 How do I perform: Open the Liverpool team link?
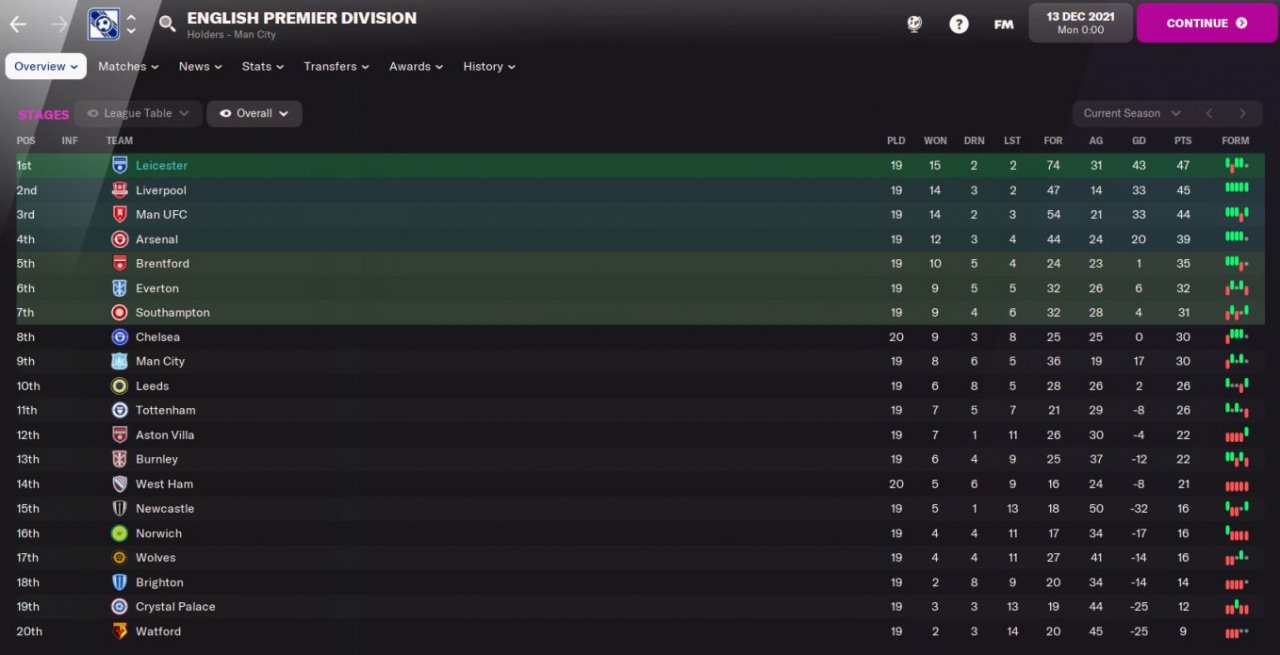pos(161,190)
